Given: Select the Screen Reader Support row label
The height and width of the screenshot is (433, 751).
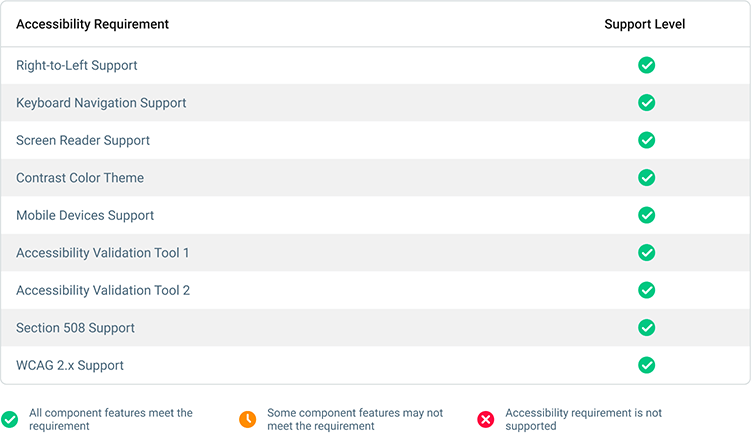Looking at the screenshot, I should click(x=83, y=140).
